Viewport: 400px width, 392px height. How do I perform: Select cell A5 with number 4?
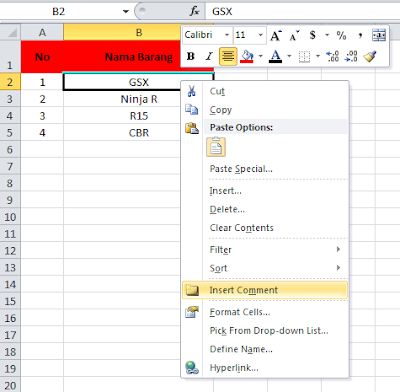[42, 133]
